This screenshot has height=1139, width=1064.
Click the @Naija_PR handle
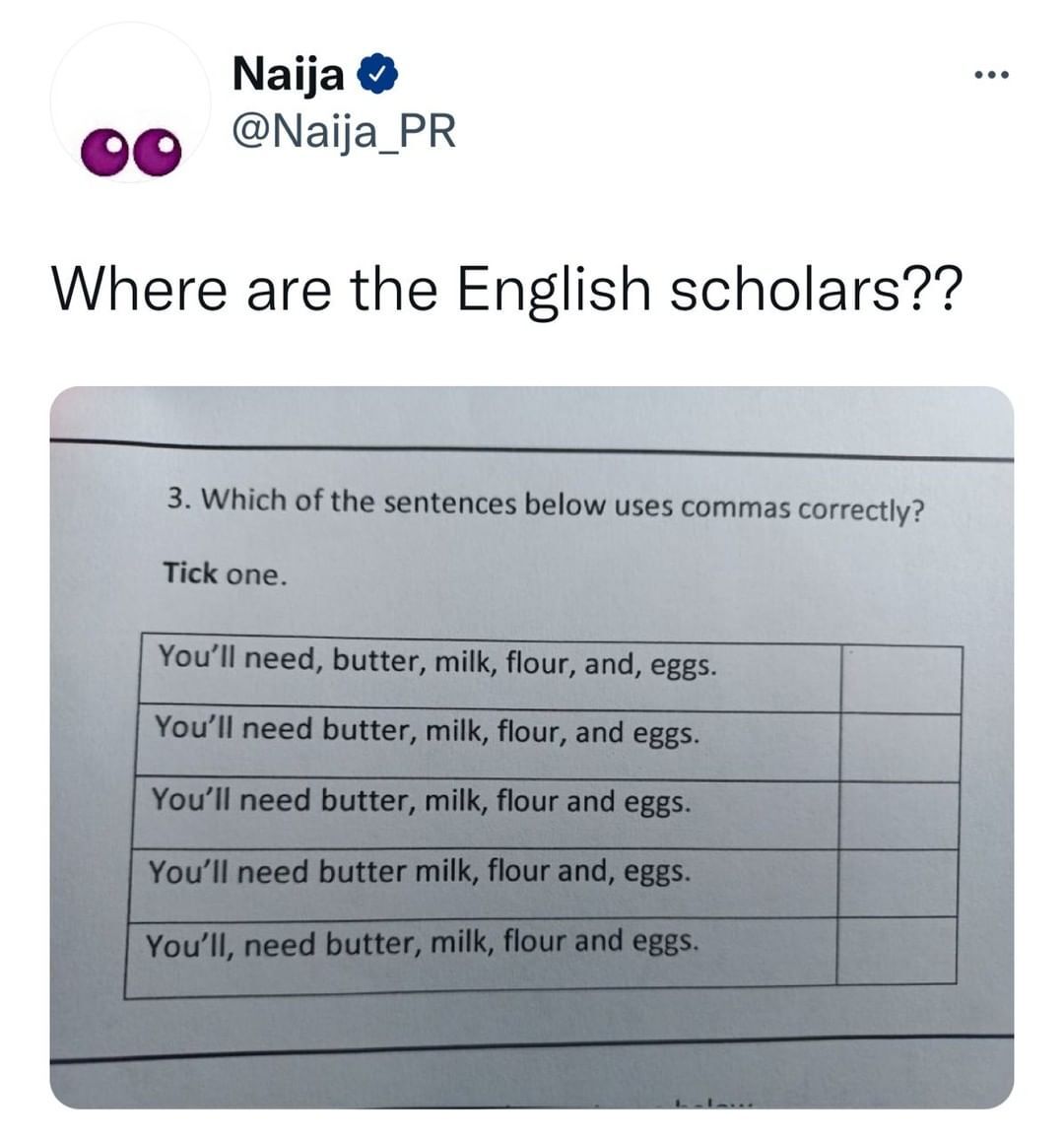[x=344, y=130]
